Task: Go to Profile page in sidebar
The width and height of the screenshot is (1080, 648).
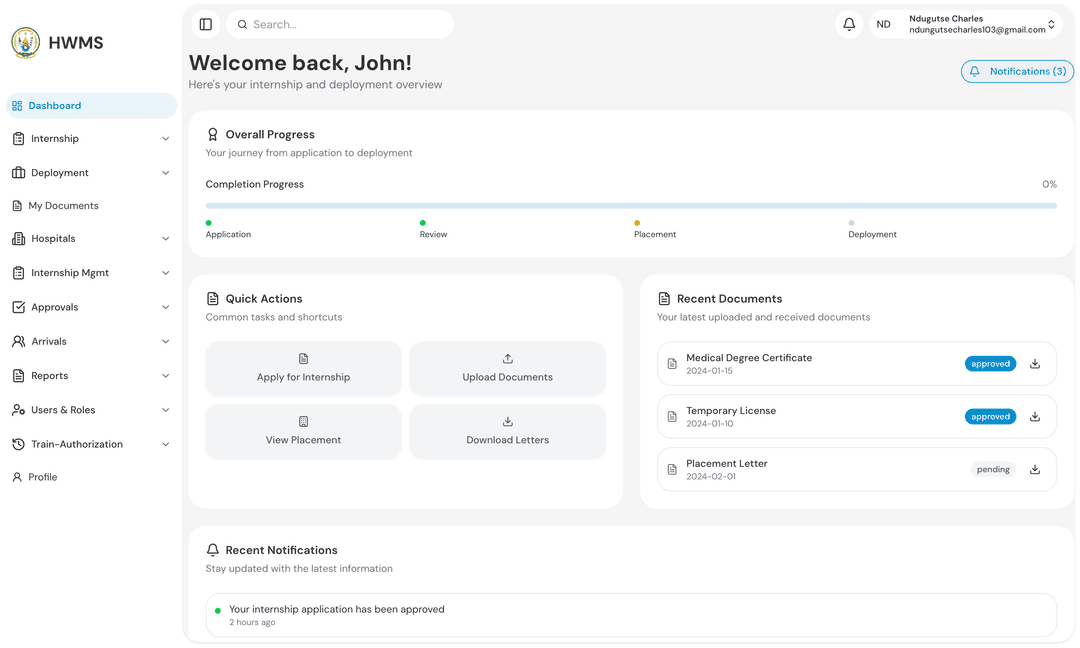Action: (x=42, y=477)
